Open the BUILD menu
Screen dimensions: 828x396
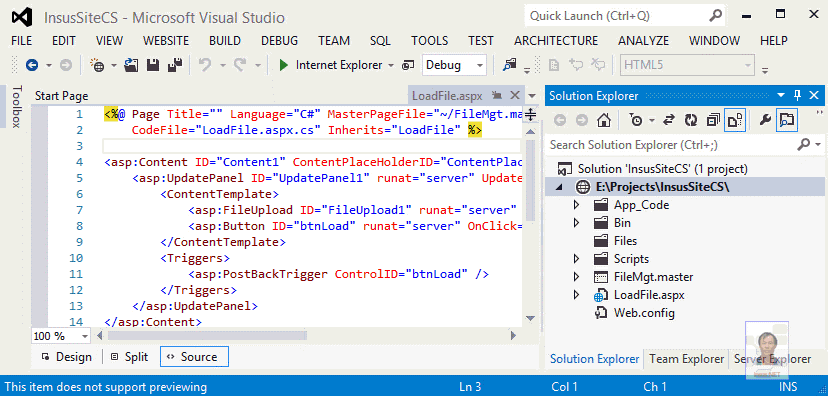click(224, 41)
